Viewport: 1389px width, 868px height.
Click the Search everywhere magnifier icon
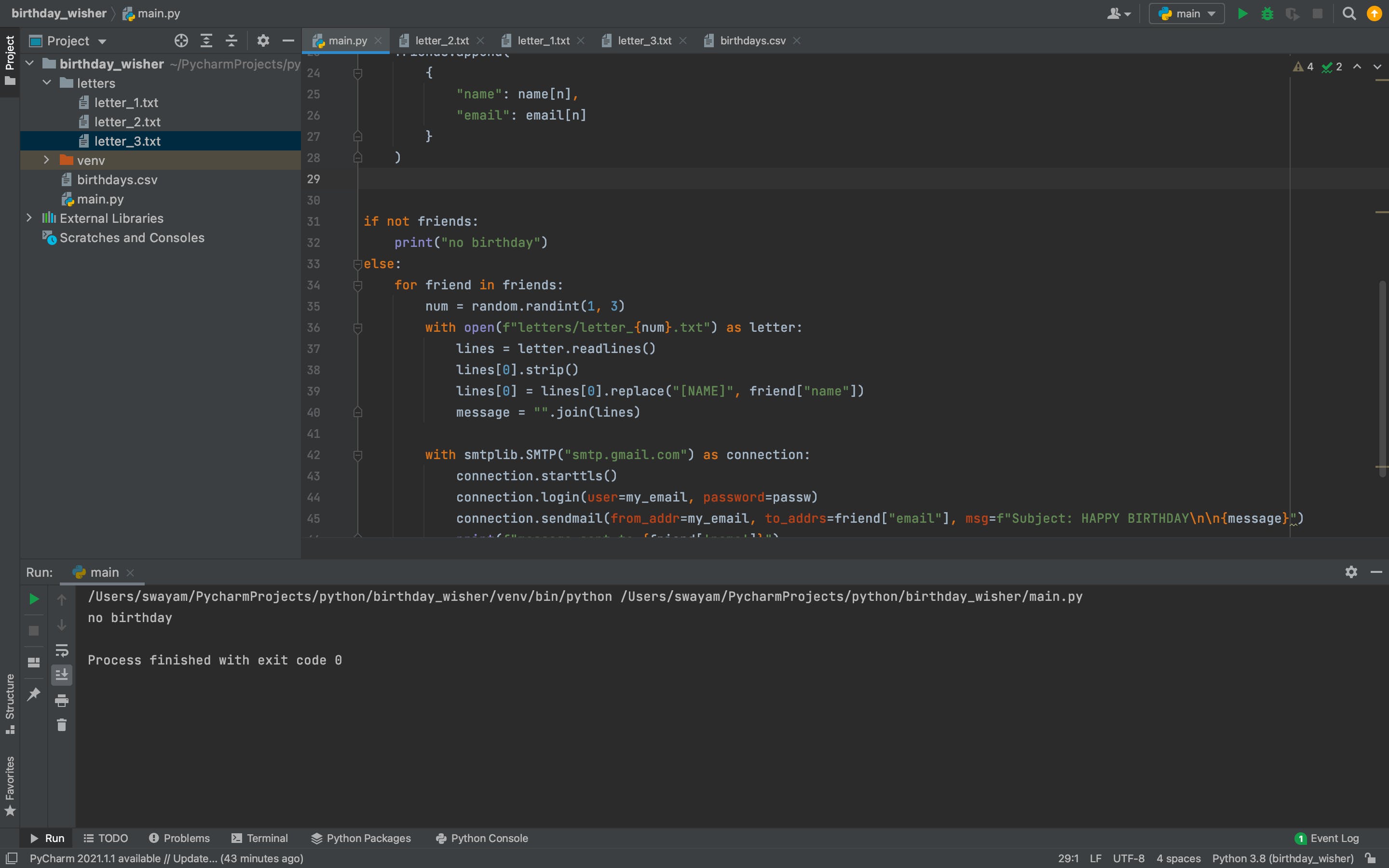(x=1349, y=13)
